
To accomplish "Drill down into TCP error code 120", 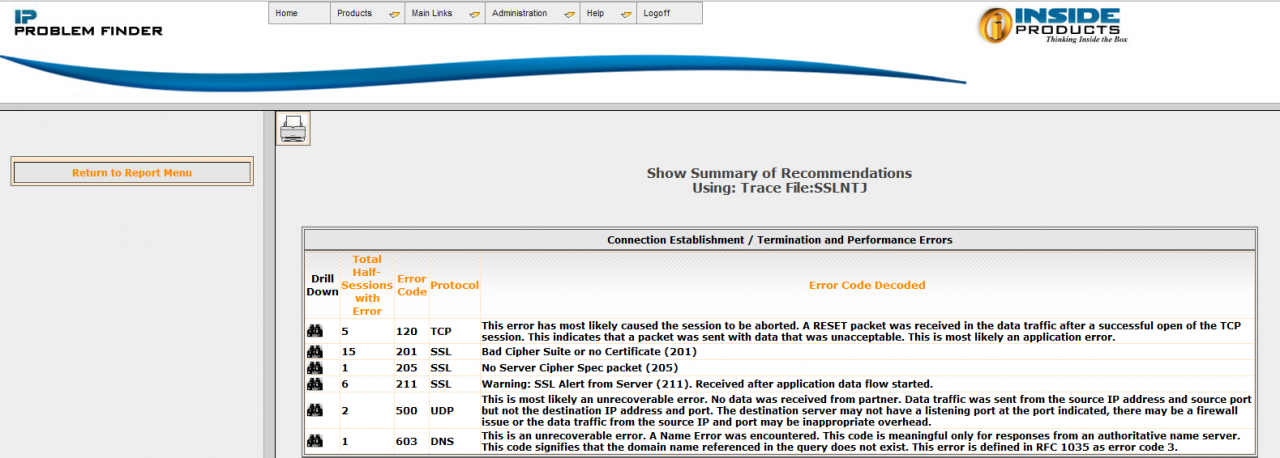I will pos(315,331).
